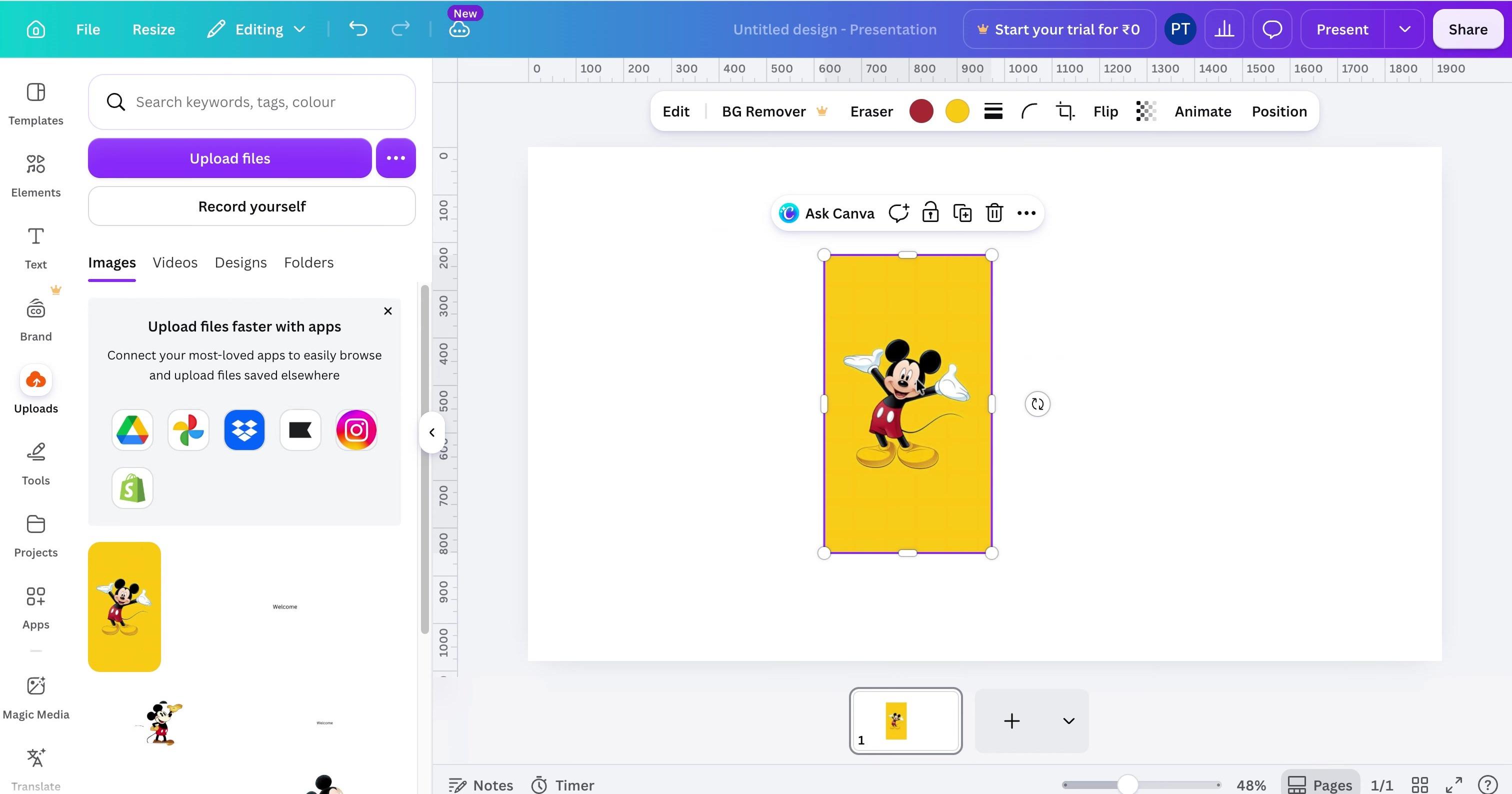This screenshot has width=1512, height=794.
Task: Delete the selected image with trash icon
Action: pos(994,213)
